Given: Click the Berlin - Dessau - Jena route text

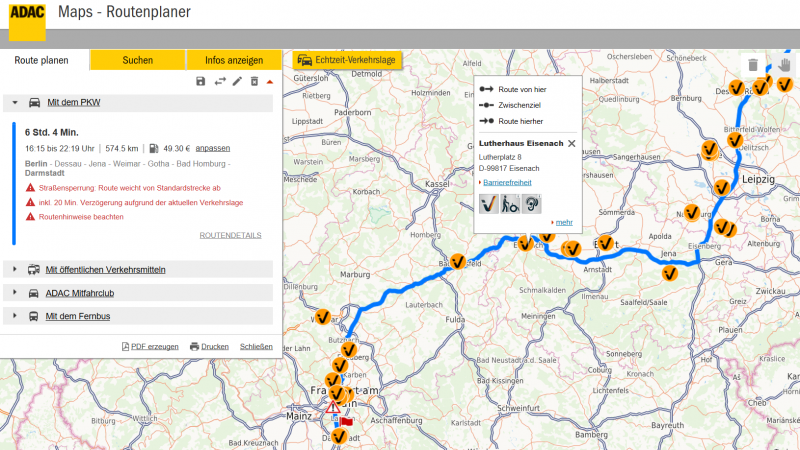Looking at the screenshot, I should [x=128, y=168].
